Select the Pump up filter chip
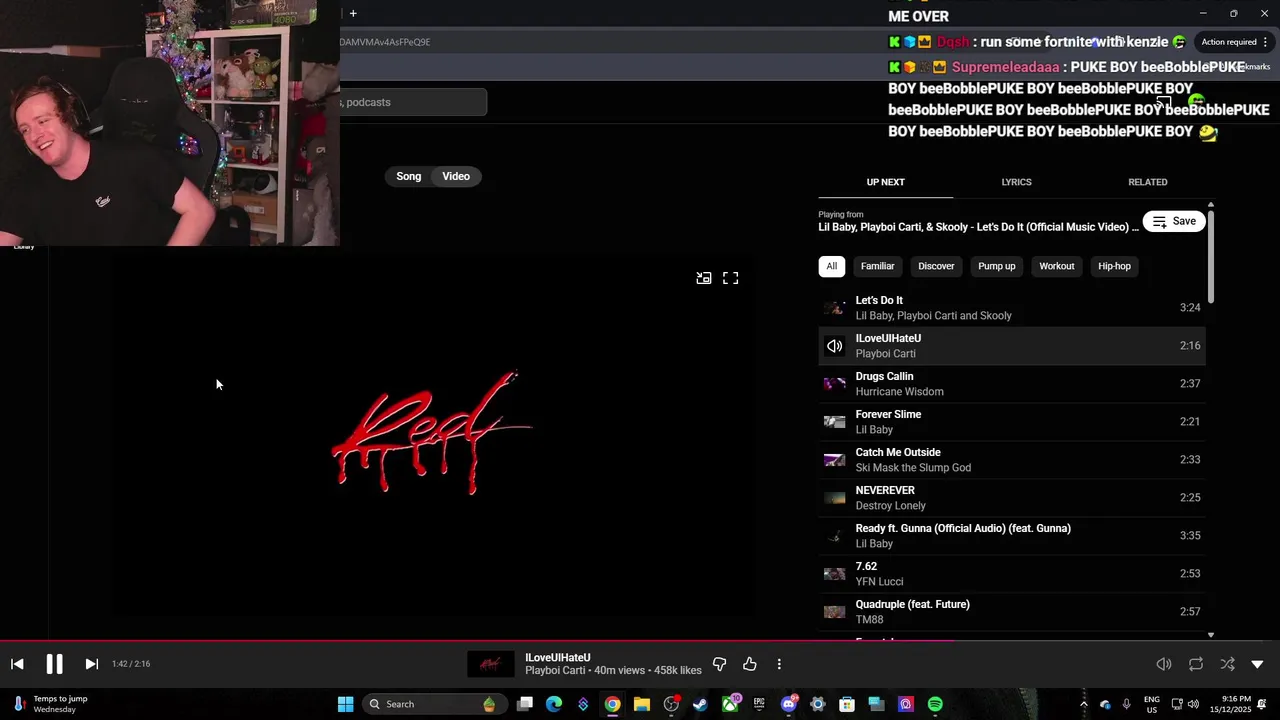Image resolution: width=1280 pixels, height=720 pixels. point(996,266)
